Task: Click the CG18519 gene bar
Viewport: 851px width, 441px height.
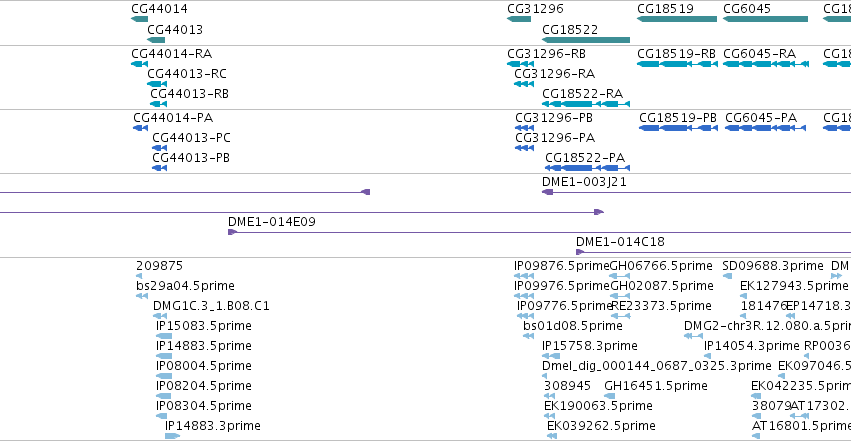Action: coord(677,19)
